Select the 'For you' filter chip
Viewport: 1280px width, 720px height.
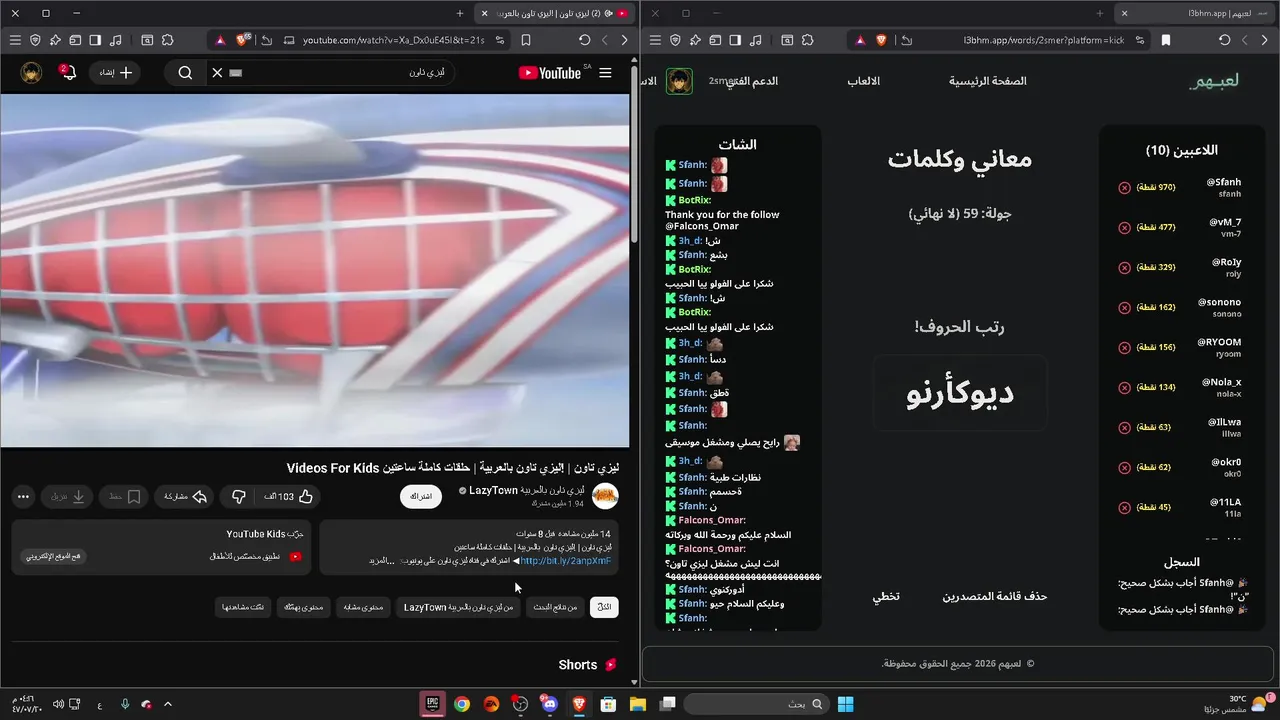pyautogui.click(x=303, y=607)
